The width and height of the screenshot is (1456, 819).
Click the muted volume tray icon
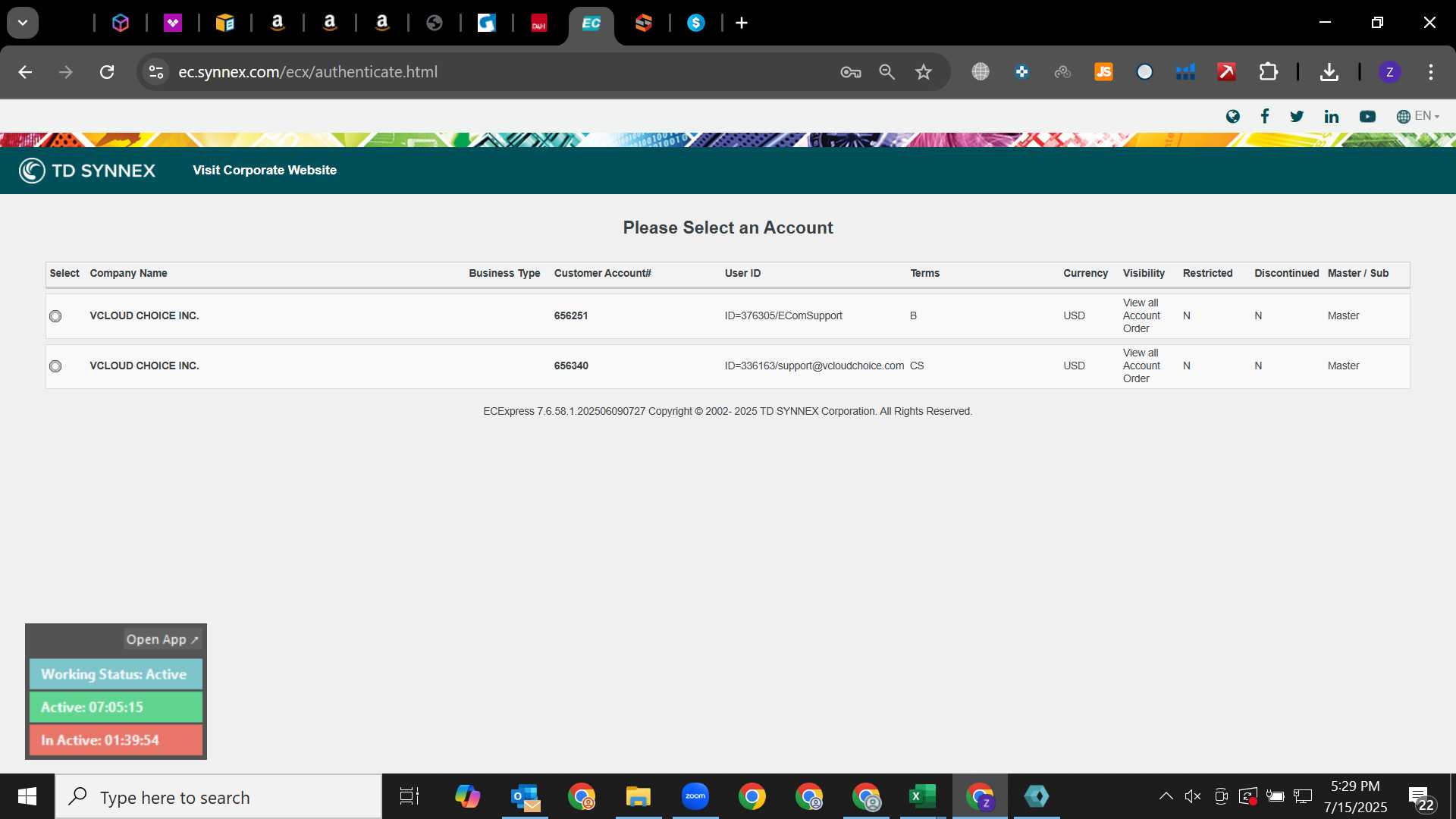pyautogui.click(x=1193, y=796)
